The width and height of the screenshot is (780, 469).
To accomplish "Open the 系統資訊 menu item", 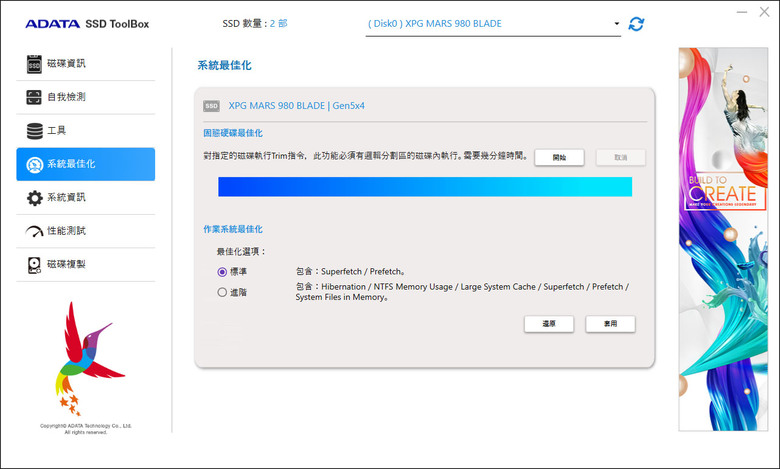I will (86, 197).
